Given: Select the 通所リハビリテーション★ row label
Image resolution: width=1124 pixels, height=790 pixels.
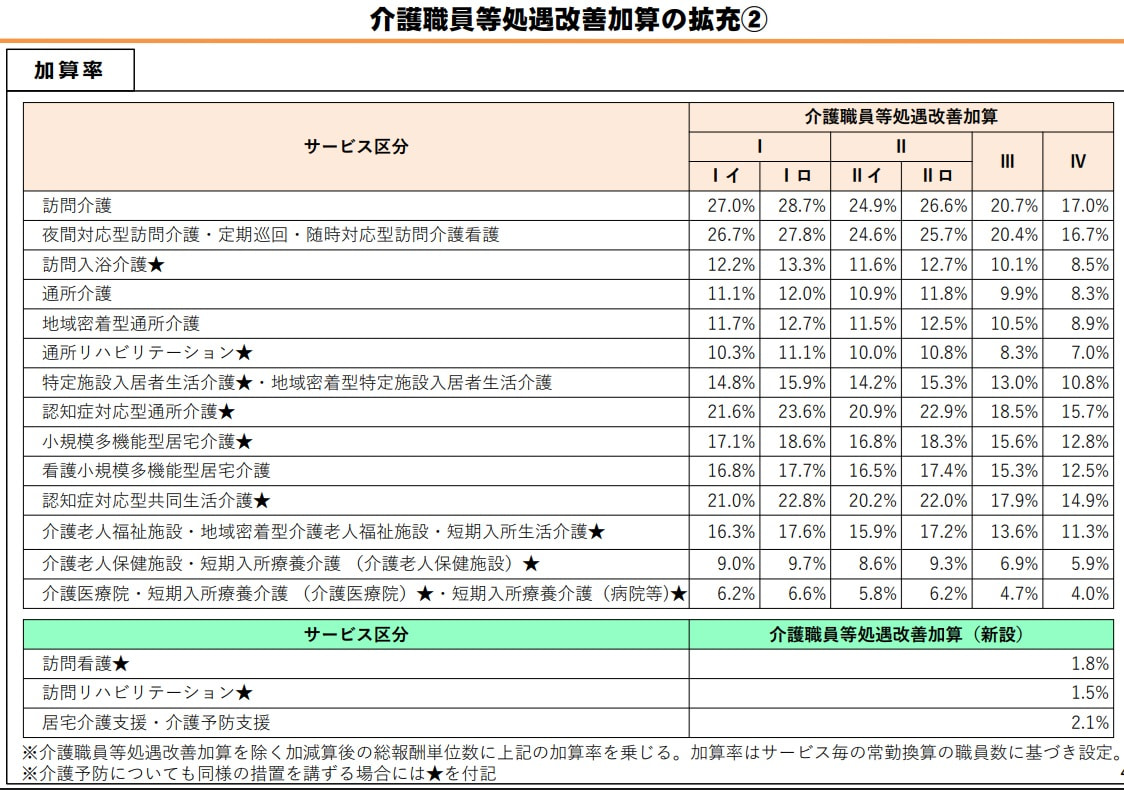Looking at the screenshot, I should pyautogui.click(x=147, y=353).
